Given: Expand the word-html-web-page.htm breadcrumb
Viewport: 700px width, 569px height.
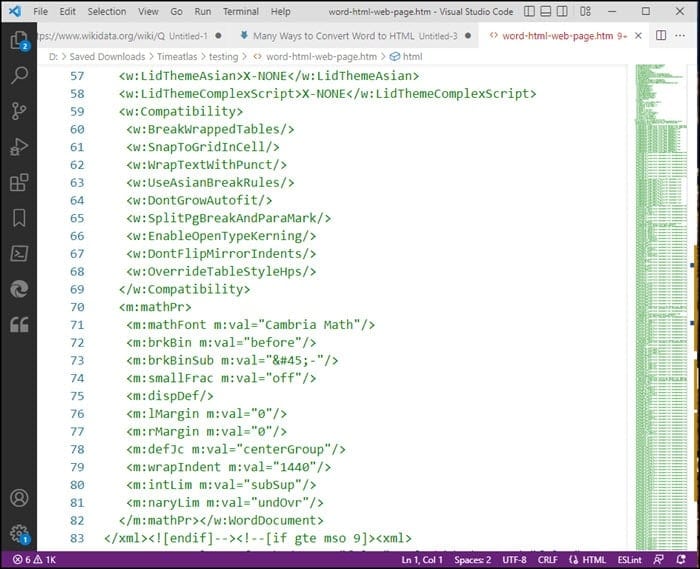Looking at the screenshot, I should pos(315,57).
